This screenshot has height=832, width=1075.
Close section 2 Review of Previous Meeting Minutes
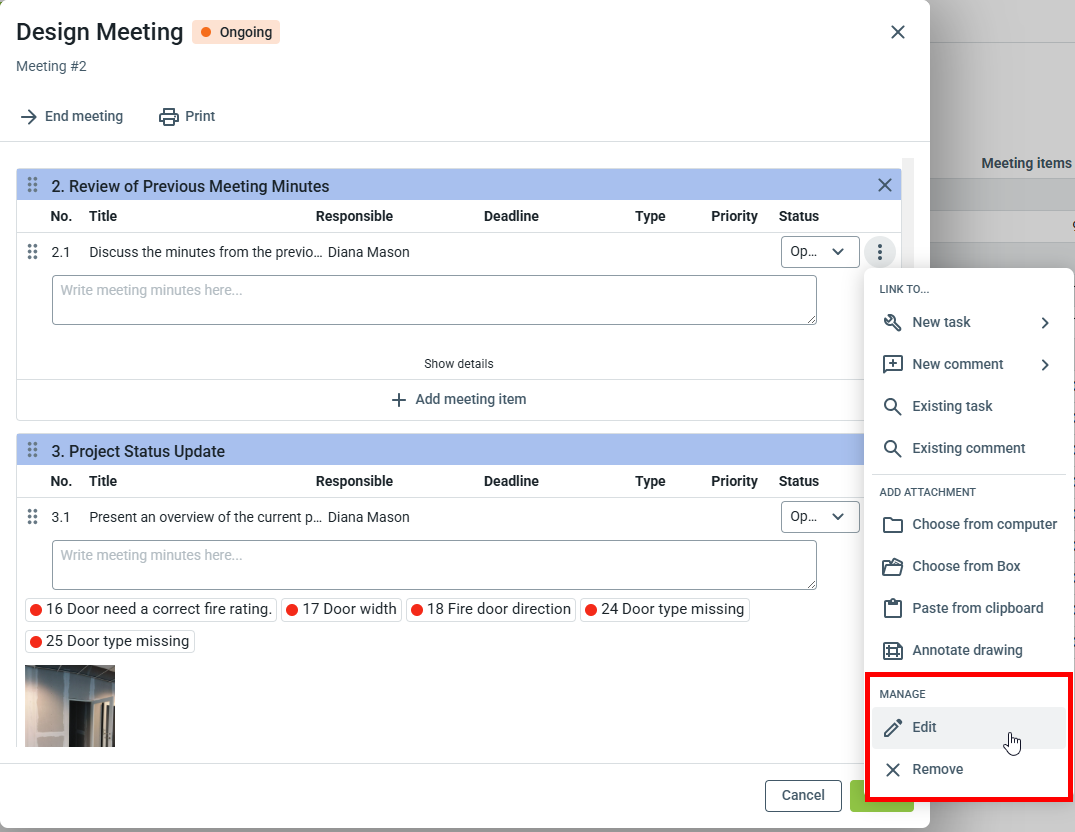[x=884, y=185]
